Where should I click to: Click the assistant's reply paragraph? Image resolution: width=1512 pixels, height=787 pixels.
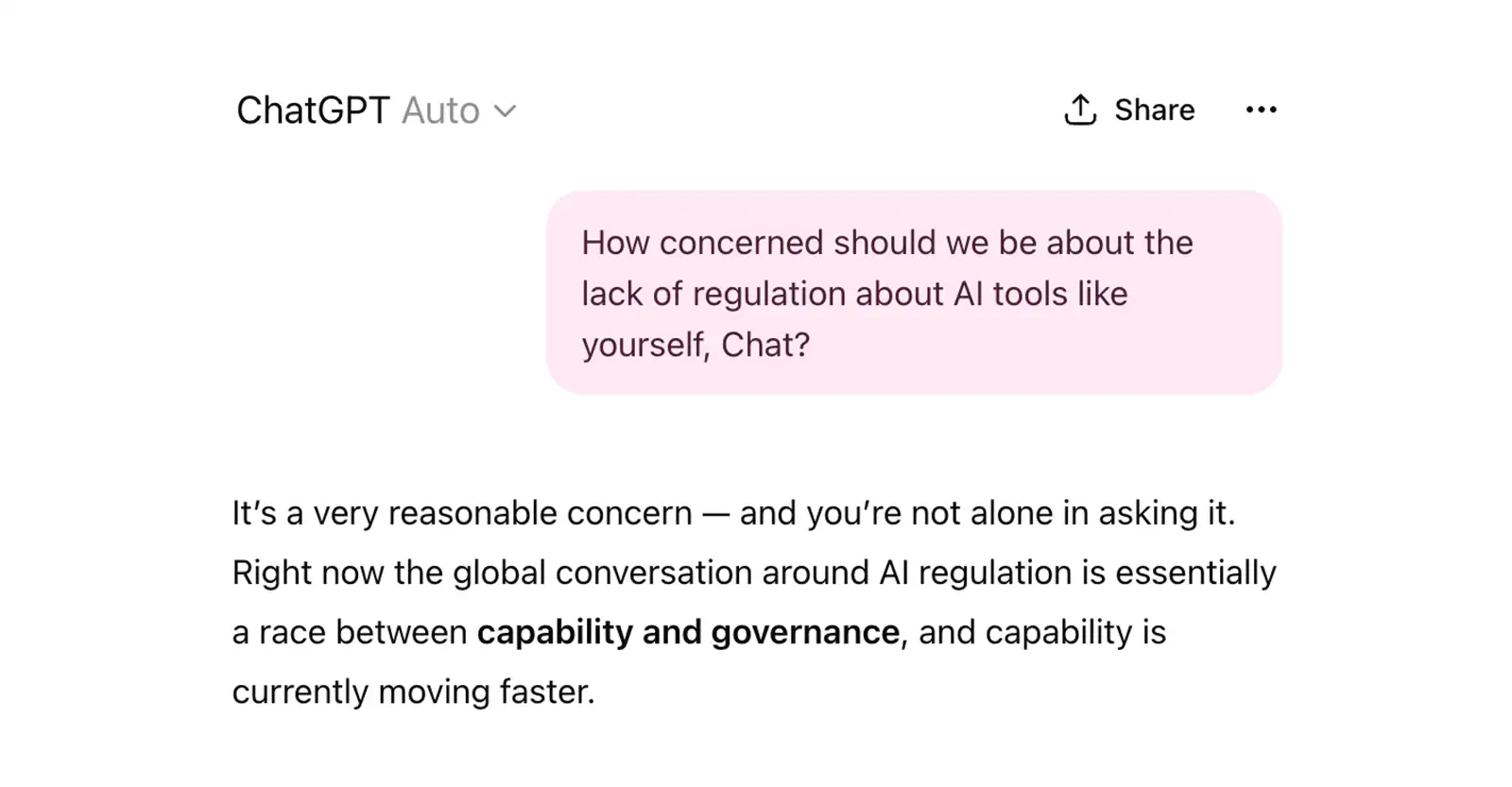[x=754, y=601]
